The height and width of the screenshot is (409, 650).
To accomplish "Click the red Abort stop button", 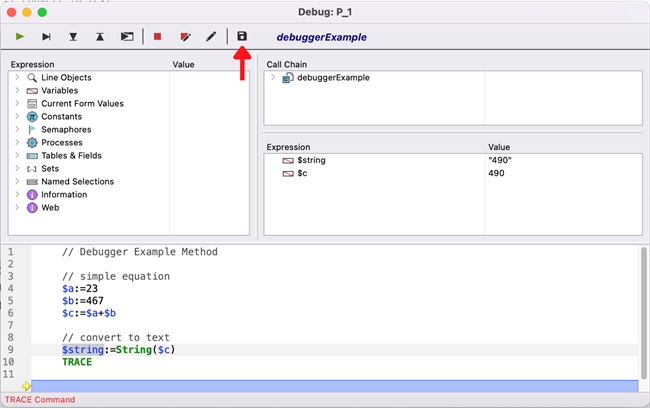I will pyautogui.click(x=157, y=37).
